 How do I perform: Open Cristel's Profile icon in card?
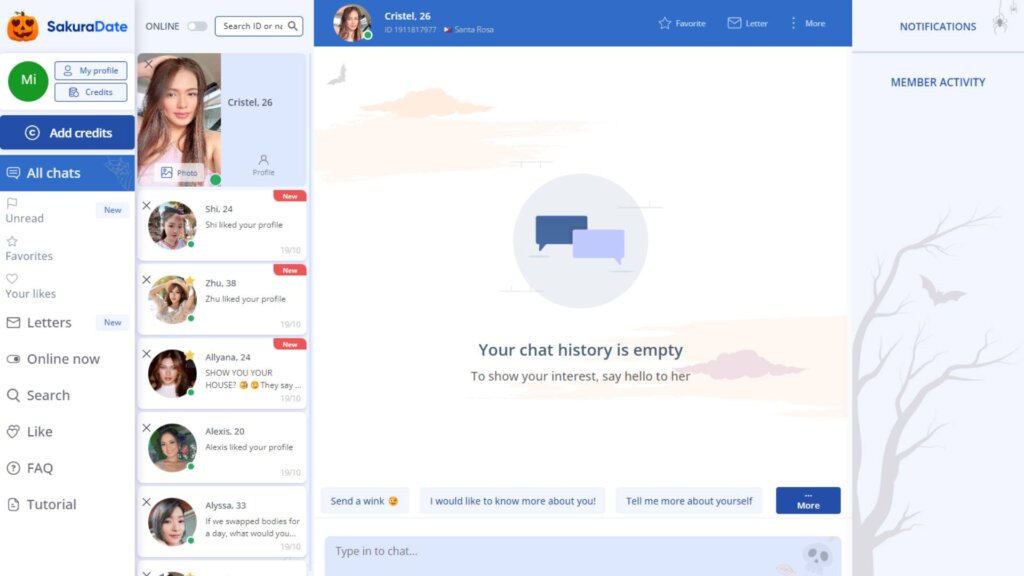263,160
